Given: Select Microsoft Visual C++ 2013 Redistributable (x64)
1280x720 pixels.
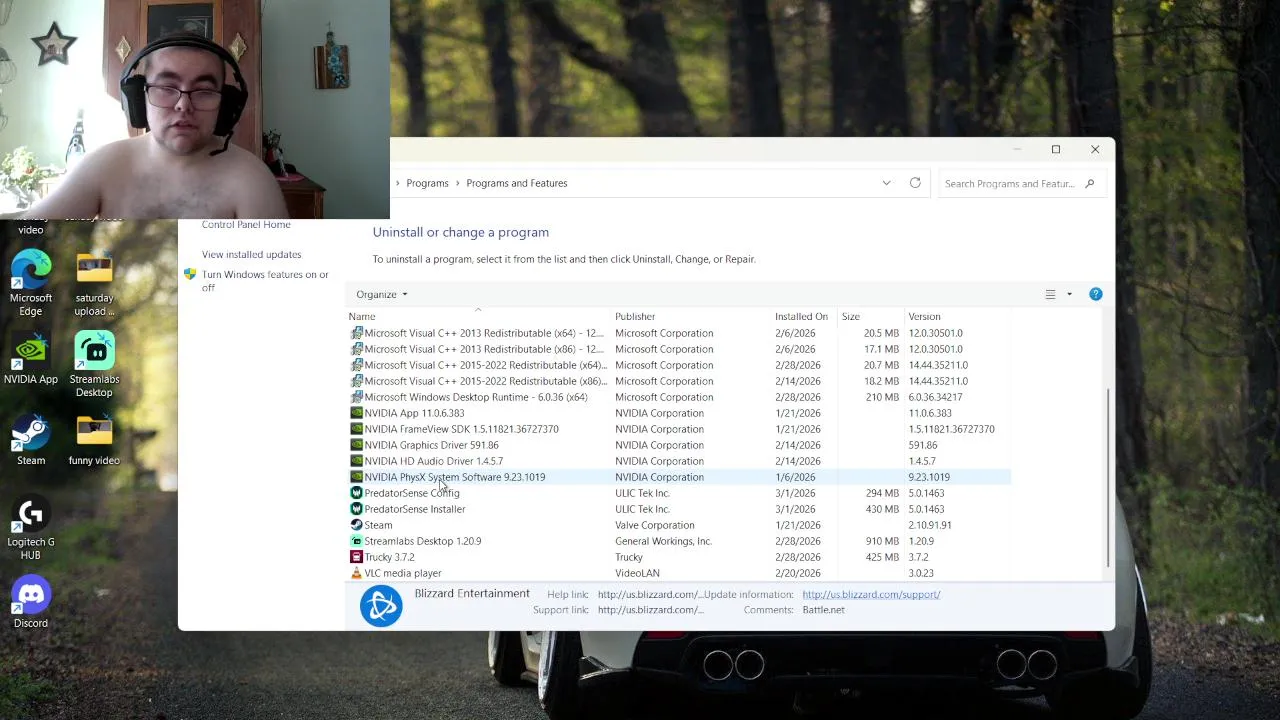Looking at the screenshot, I should click(x=678, y=333).
